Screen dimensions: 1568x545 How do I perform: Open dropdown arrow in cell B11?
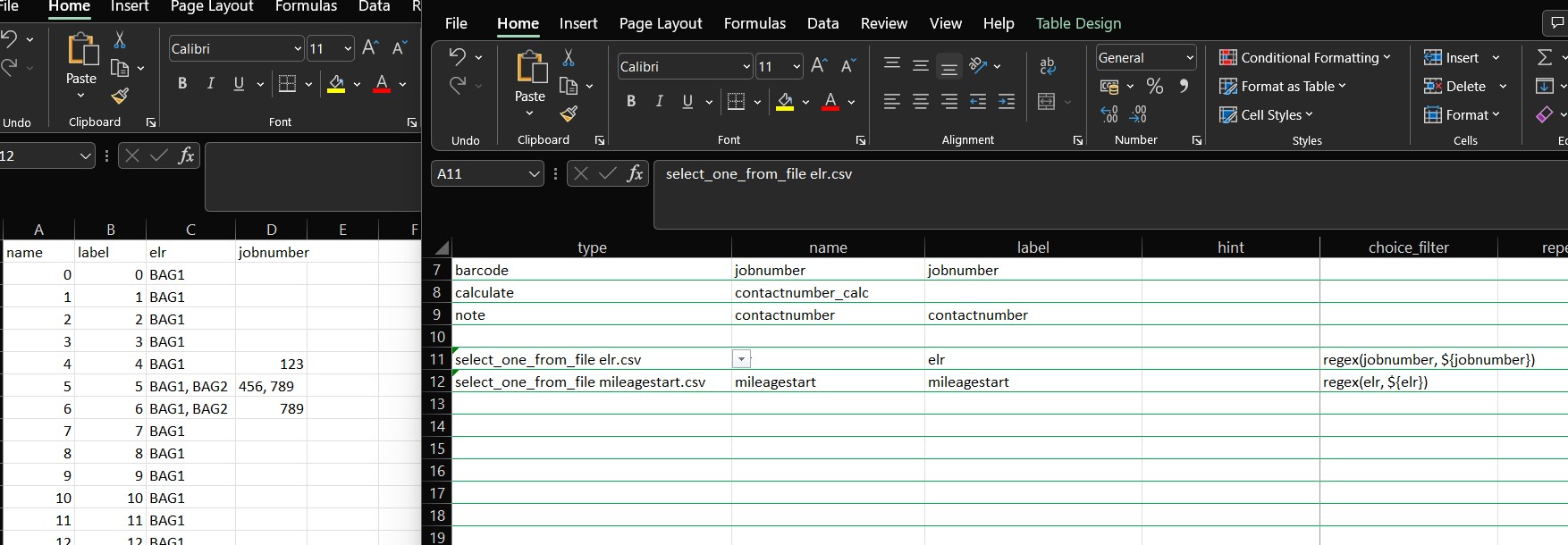(741, 359)
